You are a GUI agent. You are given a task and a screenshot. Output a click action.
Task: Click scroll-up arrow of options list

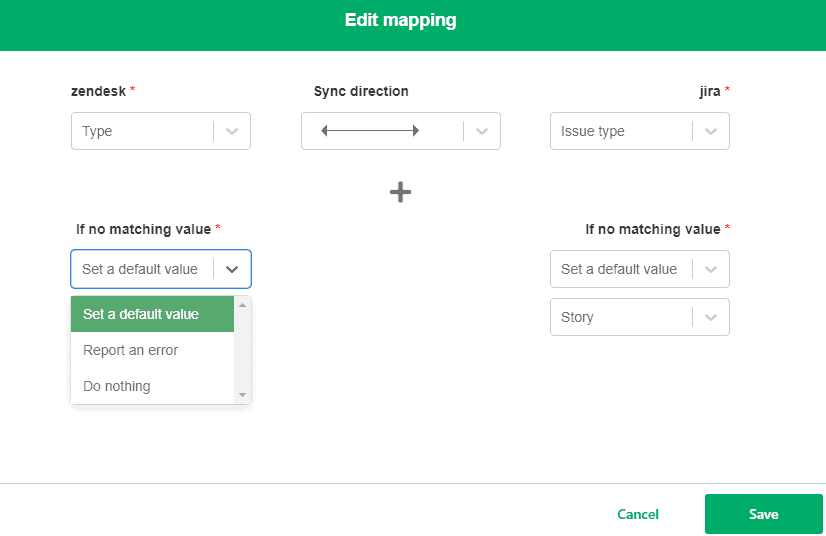tap(242, 305)
